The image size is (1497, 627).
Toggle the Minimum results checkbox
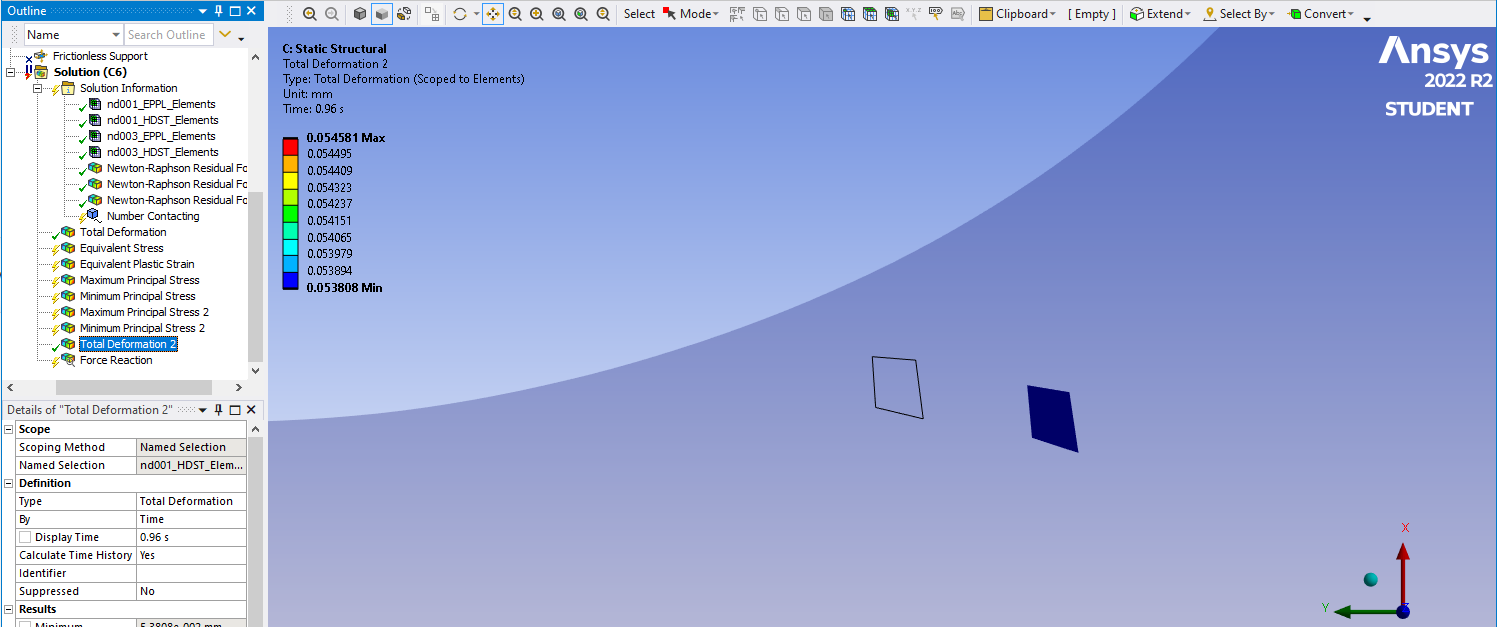[26, 625]
